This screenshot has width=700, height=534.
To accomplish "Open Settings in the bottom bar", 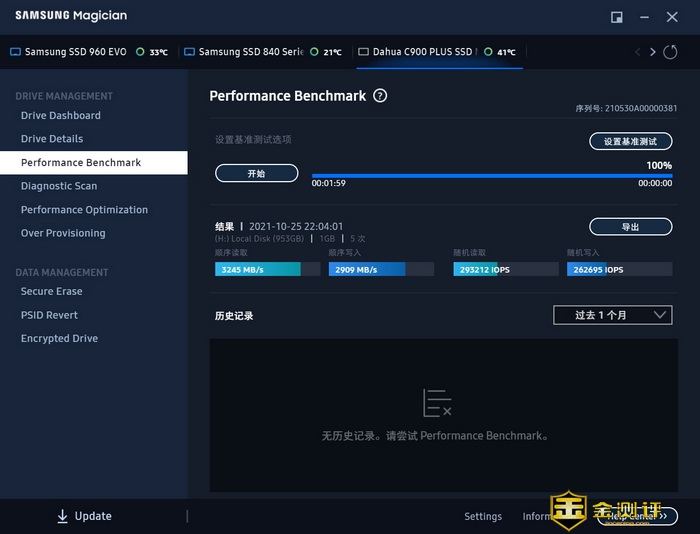I will 483,517.
